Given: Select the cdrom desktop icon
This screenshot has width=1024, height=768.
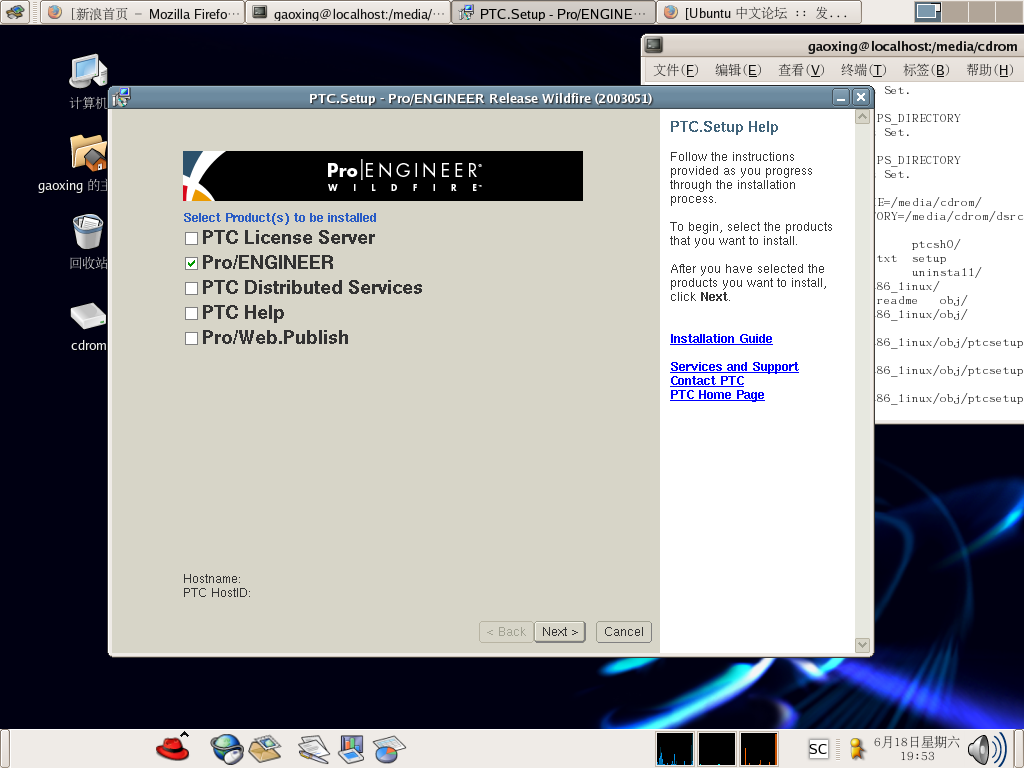Looking at the screenshot, I should coord(88,327).
